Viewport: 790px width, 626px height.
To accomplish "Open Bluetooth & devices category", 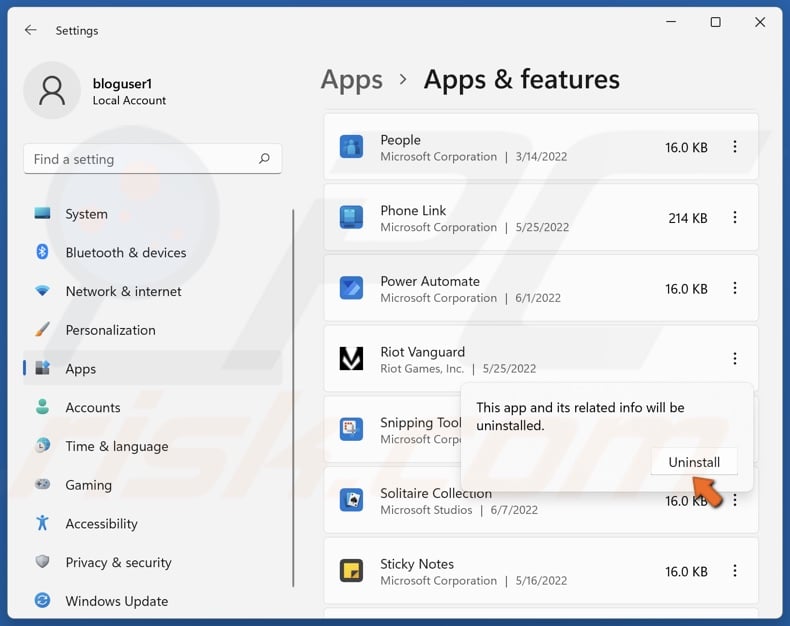I will click(153, 253).
